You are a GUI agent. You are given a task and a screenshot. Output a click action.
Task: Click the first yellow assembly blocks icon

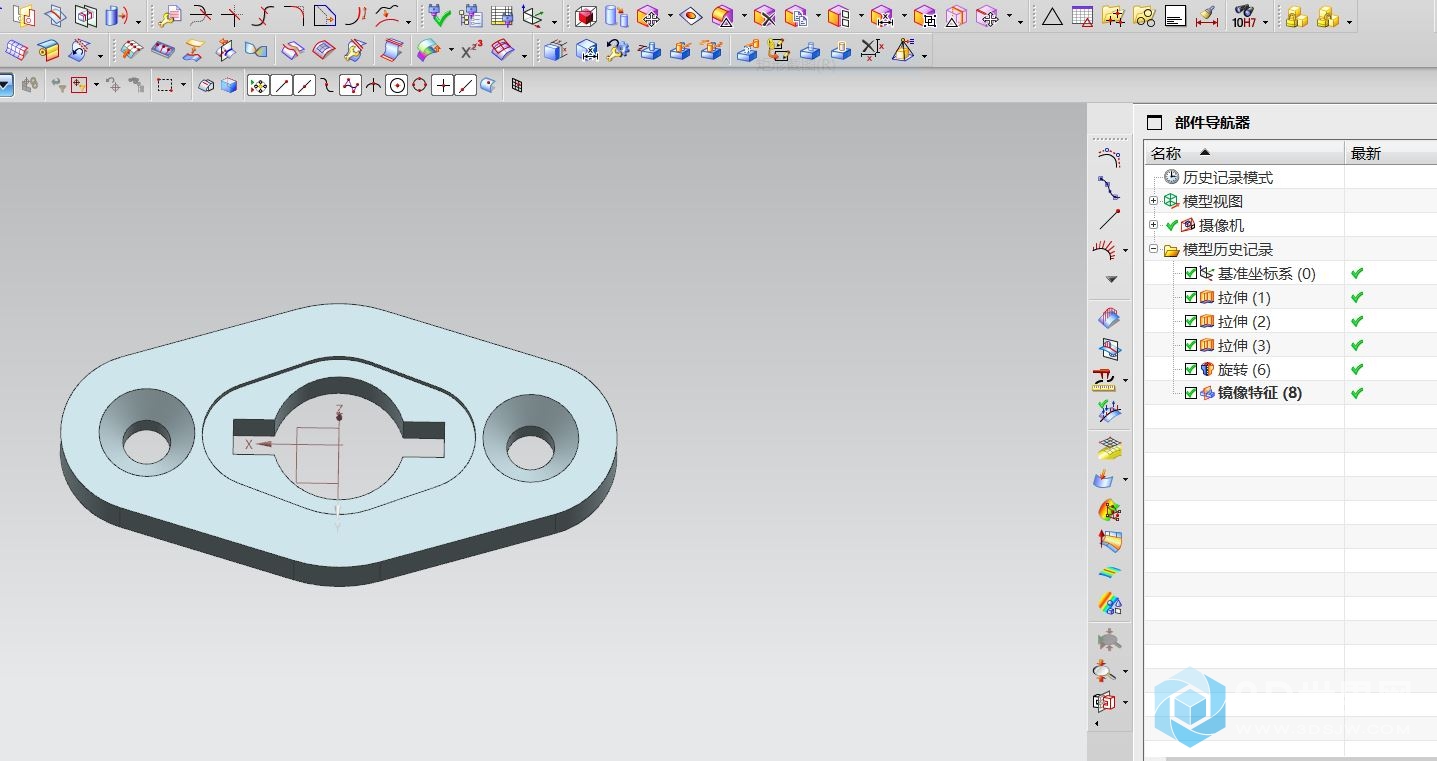tap(1297, 16)
